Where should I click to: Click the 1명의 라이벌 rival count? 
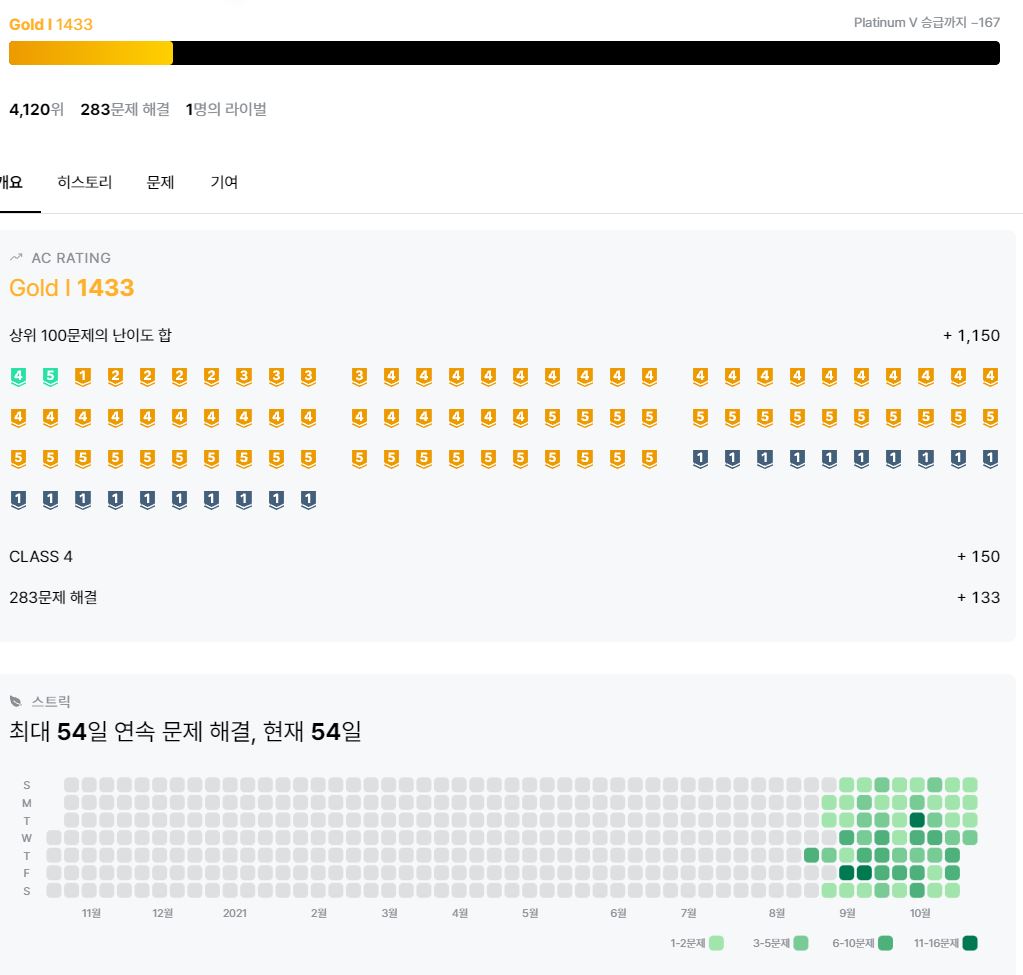[226, 109]
